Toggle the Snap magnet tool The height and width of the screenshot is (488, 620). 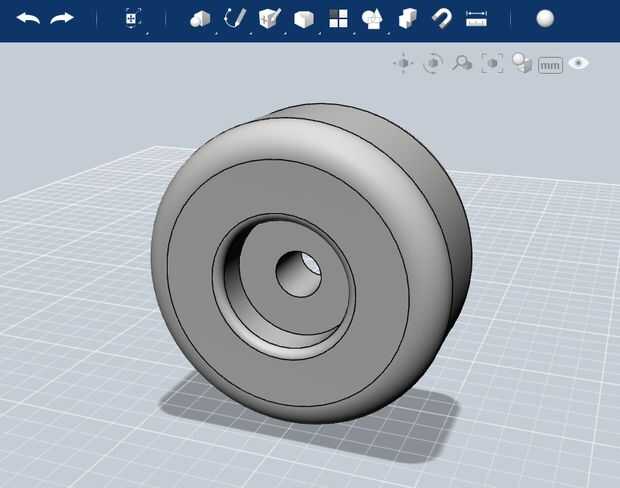coord(442,19)
